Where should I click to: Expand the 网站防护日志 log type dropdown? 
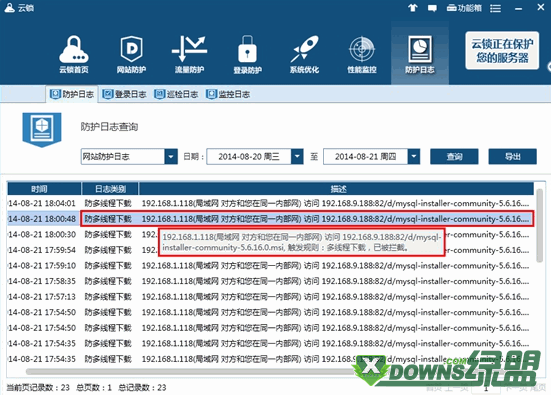coord(171,156)
